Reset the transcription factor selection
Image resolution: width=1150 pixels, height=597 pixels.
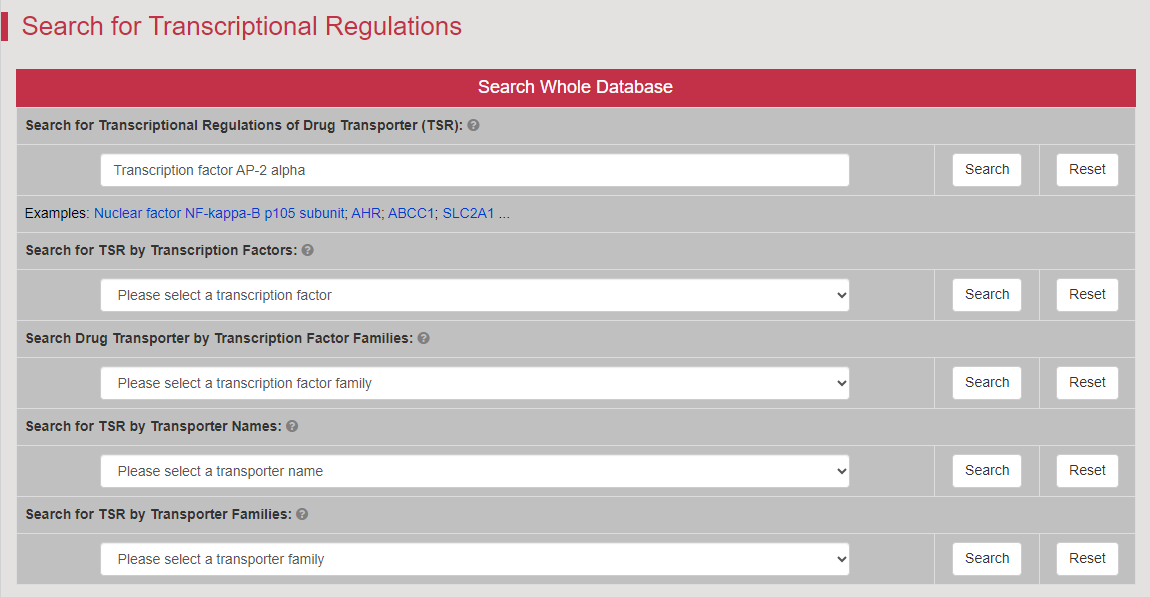1087,295
